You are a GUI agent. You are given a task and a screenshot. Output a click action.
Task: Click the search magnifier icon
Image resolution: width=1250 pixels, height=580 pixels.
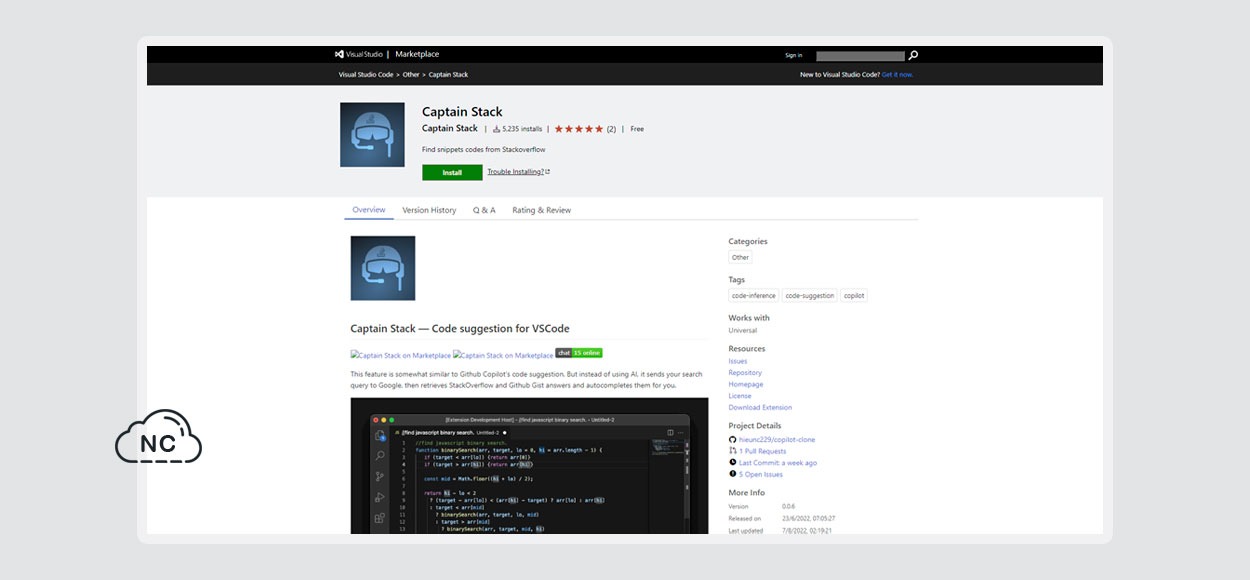(x=913, y=56)
